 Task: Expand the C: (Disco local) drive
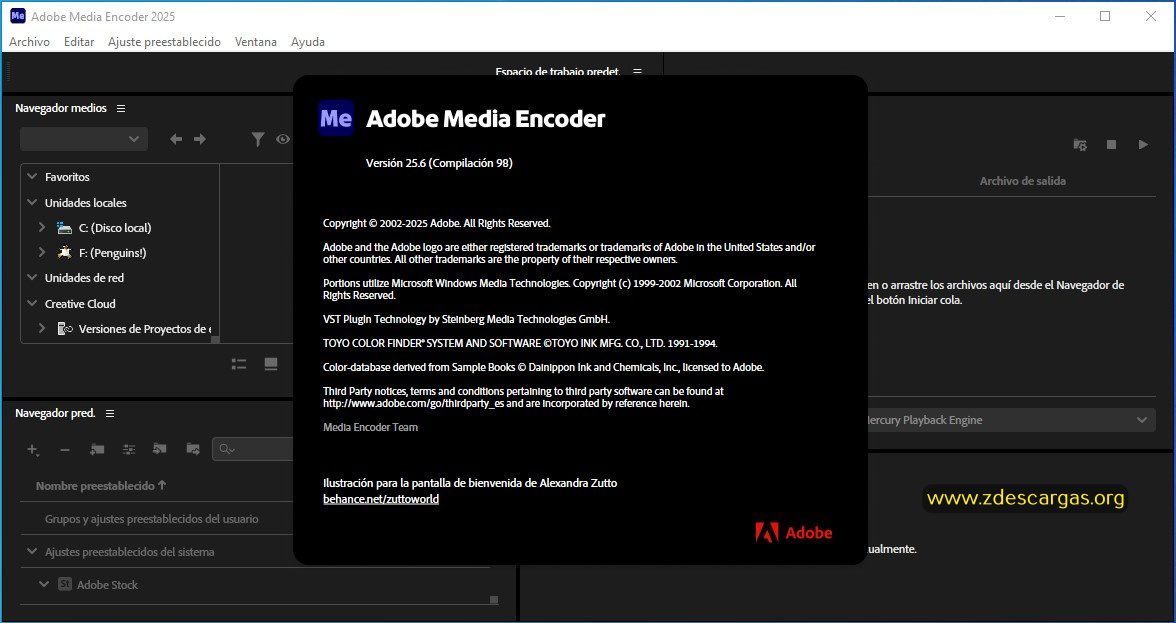[x=42, y=227]
